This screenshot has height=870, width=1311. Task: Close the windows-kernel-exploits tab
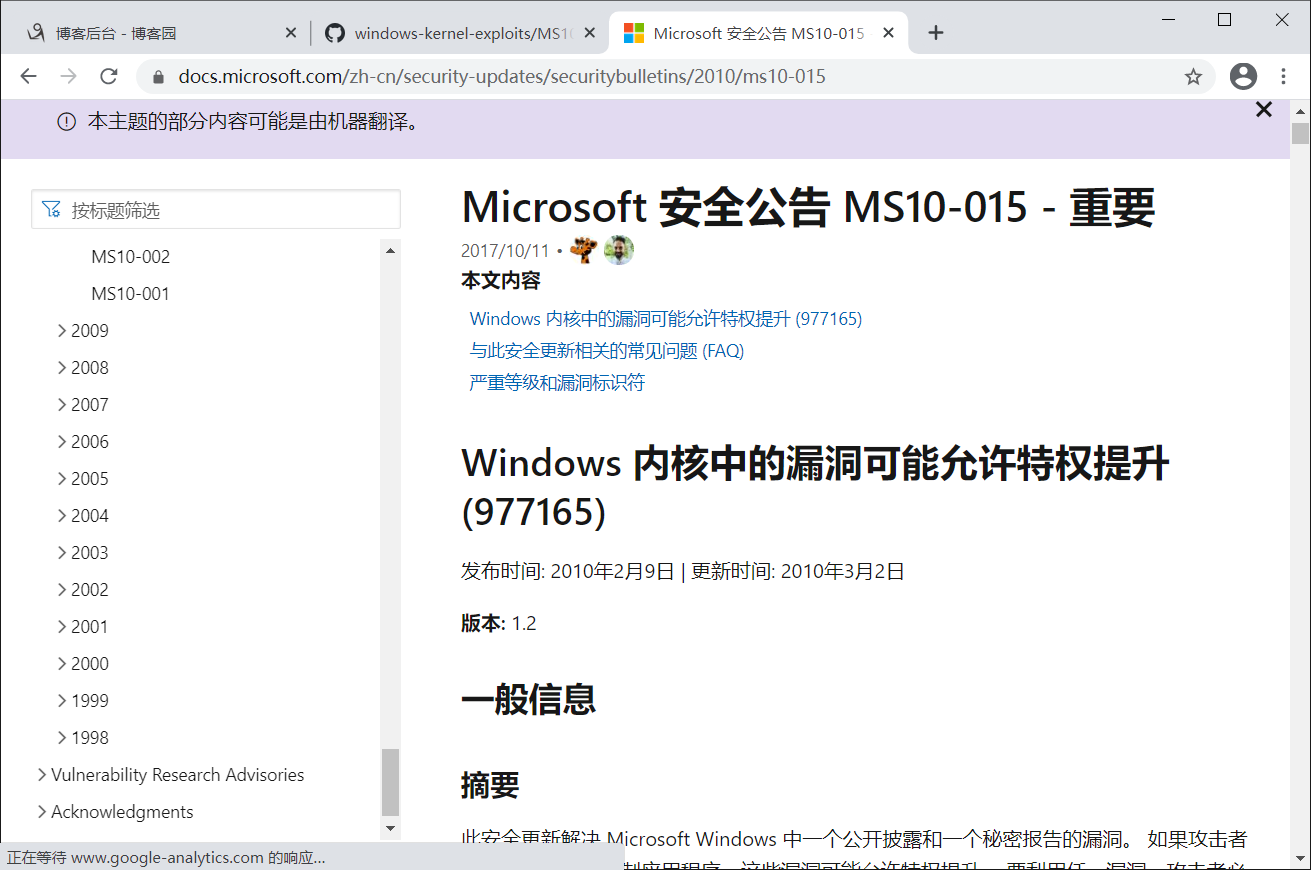click(590, 33)
